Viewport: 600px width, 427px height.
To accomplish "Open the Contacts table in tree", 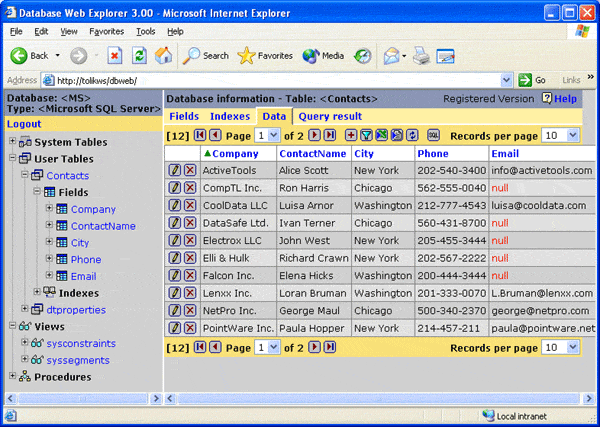I will (68, 176).
